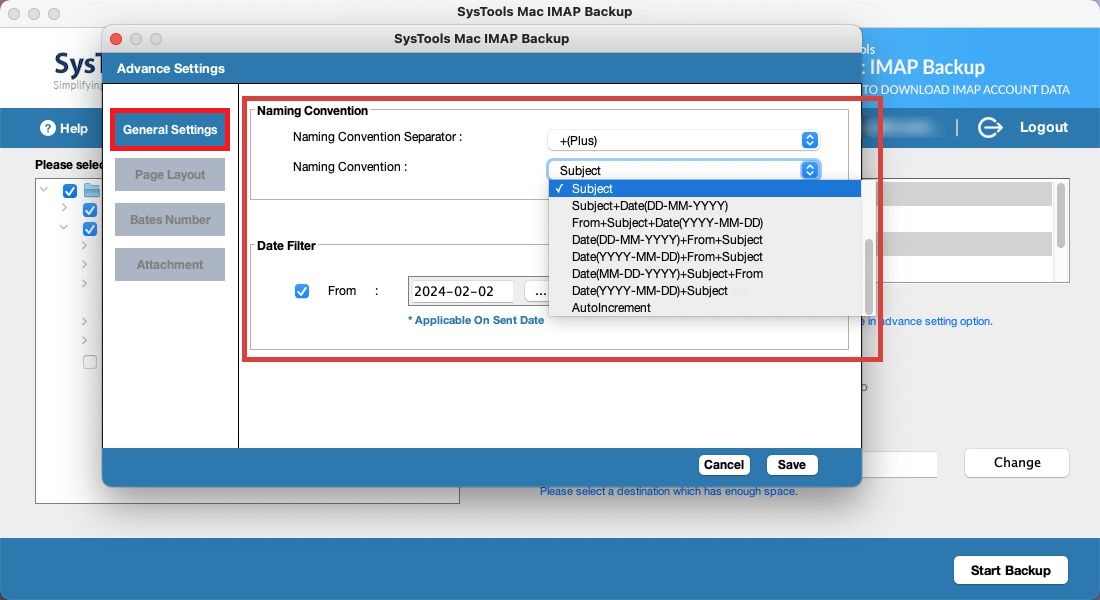Image resolution: width=1100 pixels, height=600 pixels.
Task: Choose From+Subject+Date(YYYY-MM-DD) option
Action: coord(704,222)
